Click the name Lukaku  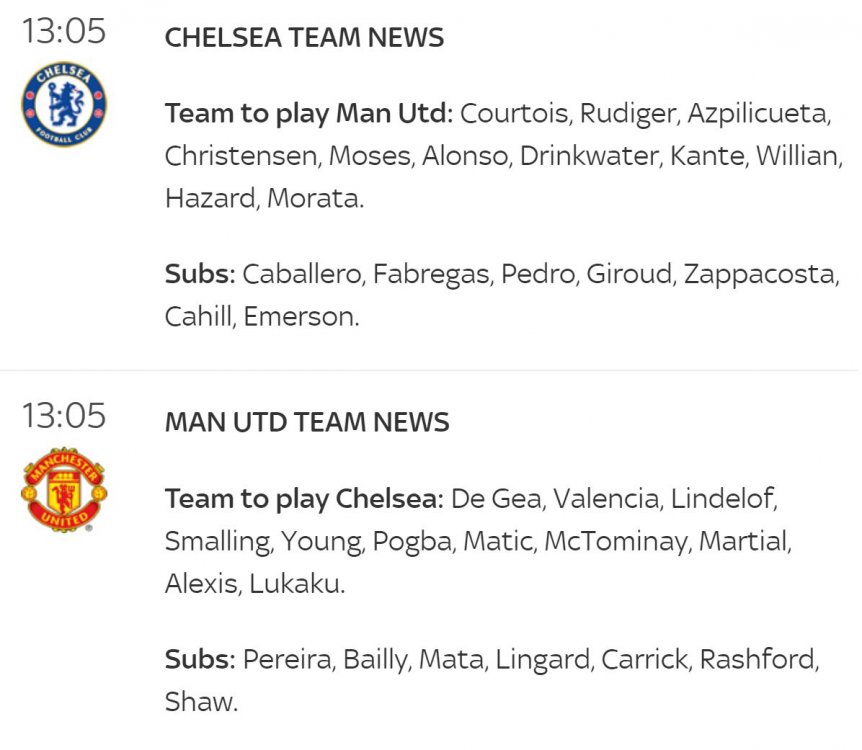tap(295, 583)
